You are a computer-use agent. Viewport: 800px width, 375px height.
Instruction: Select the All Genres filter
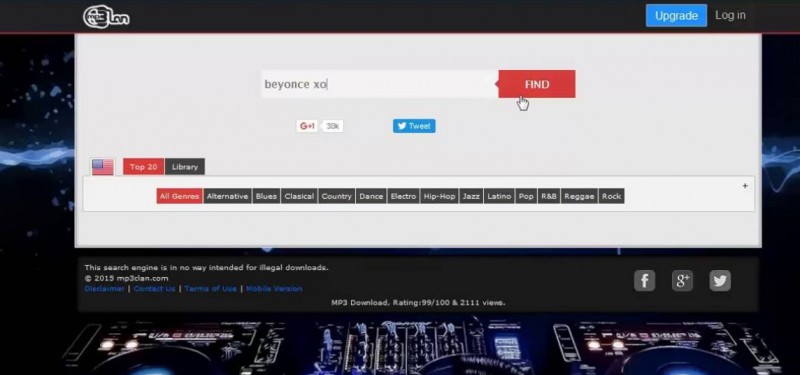point(180,196)
